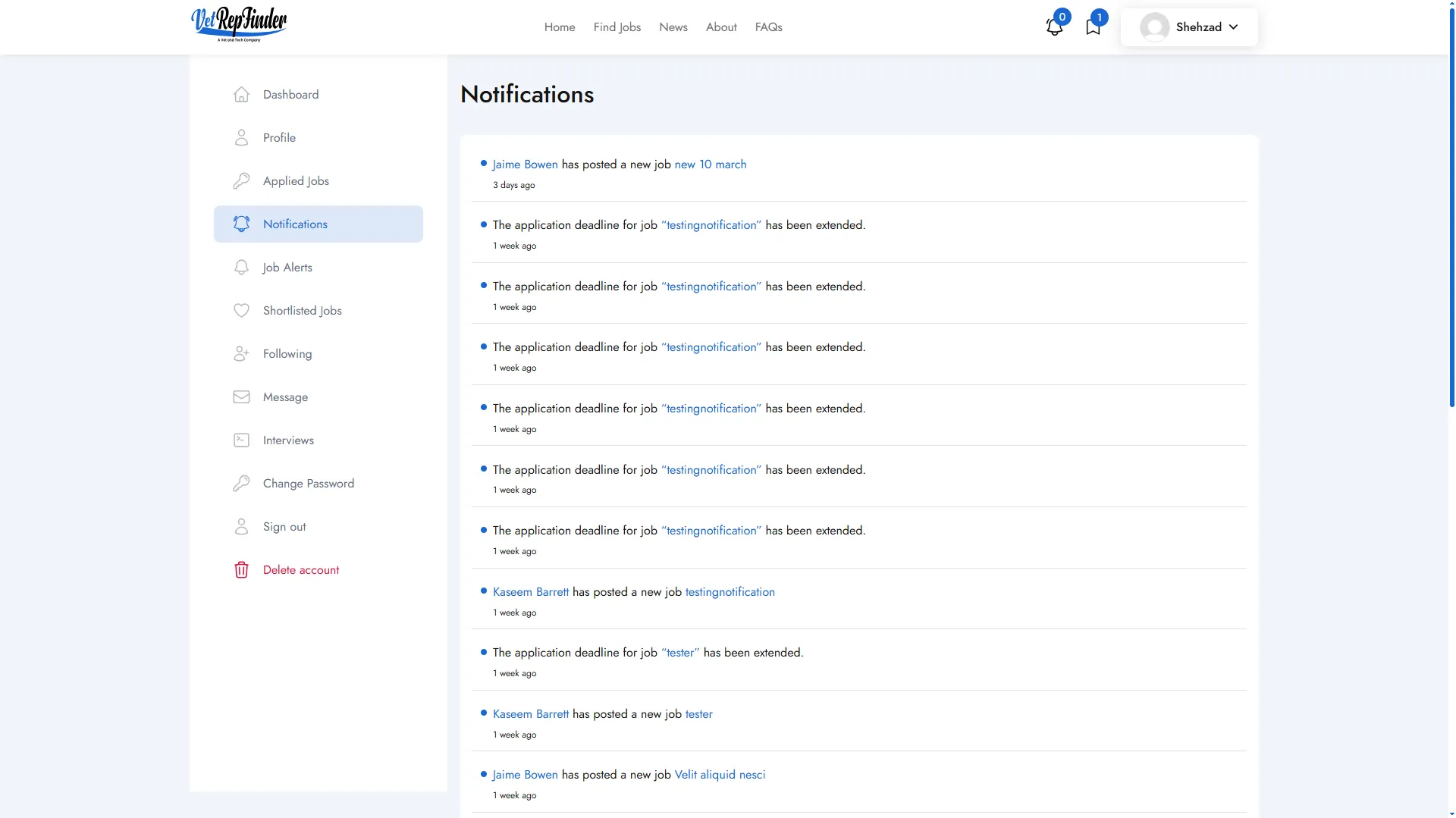Open News in top navigation
The height and width of the screenshot is (818, 1456).
pyautogui.click(x=673, y=27)
